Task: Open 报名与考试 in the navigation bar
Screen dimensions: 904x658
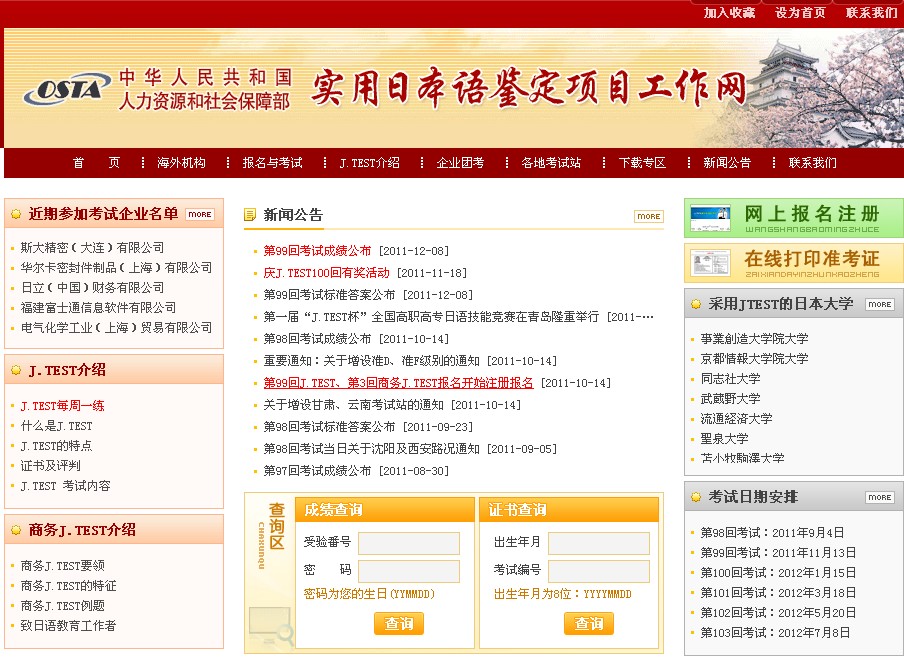Action: point(272,163)
